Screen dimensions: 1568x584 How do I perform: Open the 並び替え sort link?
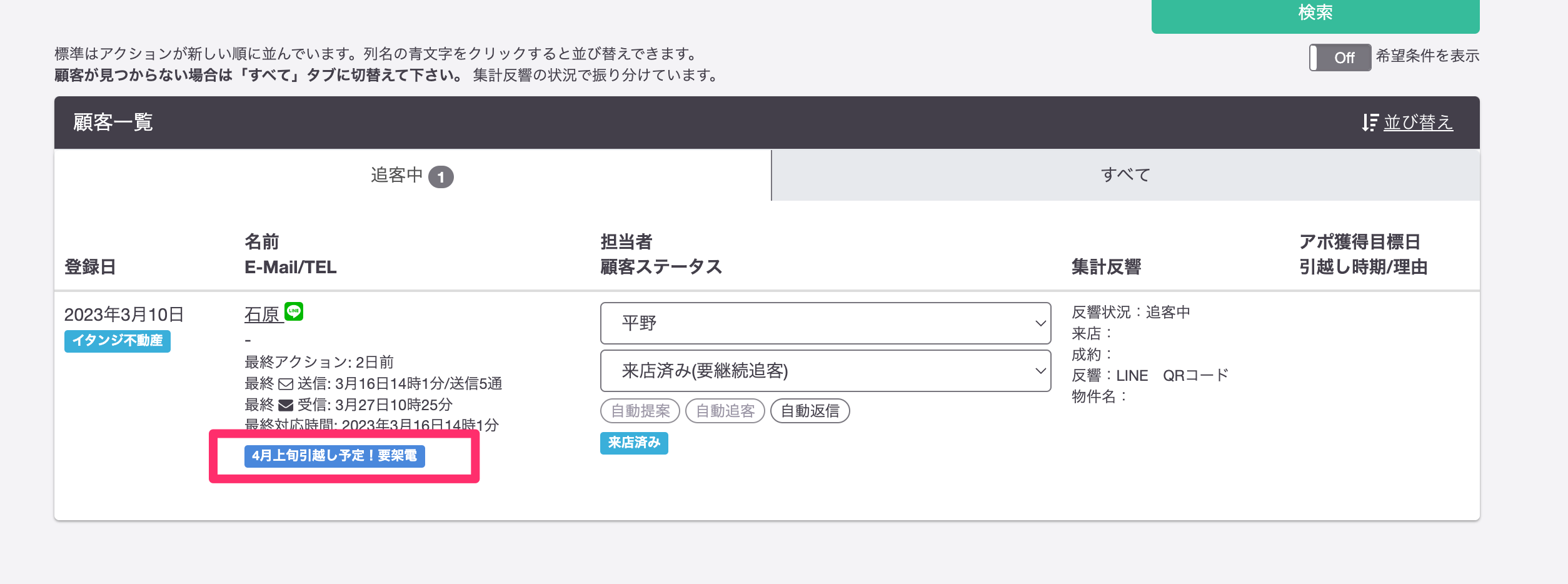click(x=1418, y=122)
